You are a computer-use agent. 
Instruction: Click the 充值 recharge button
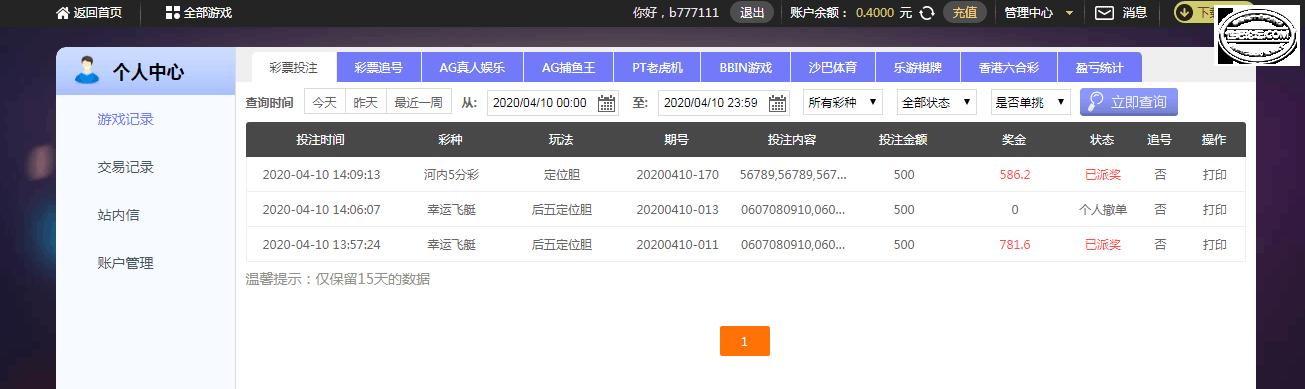tap(964, 13)
